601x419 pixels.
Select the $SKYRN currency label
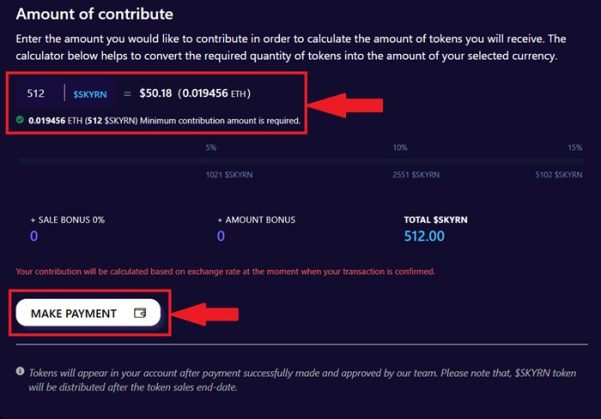click(89, 94)
